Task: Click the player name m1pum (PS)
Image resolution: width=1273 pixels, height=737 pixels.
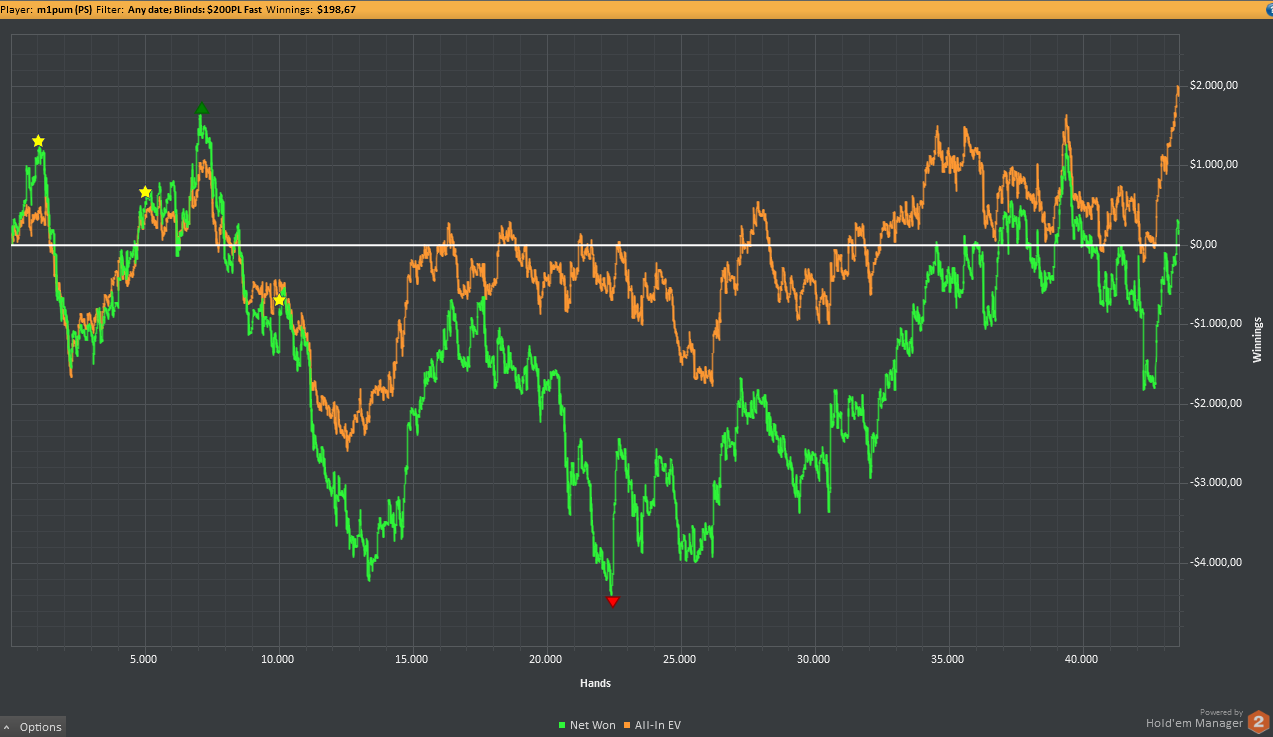Action: [x=64, y=9]
